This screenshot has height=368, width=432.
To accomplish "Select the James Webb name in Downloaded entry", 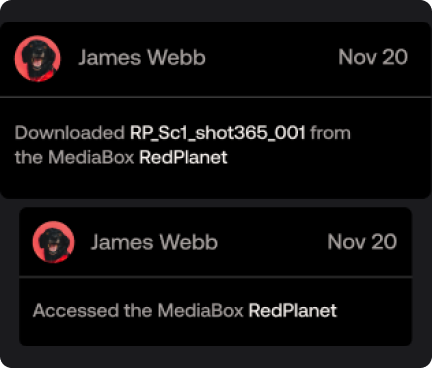I will (x=142, y=57).
